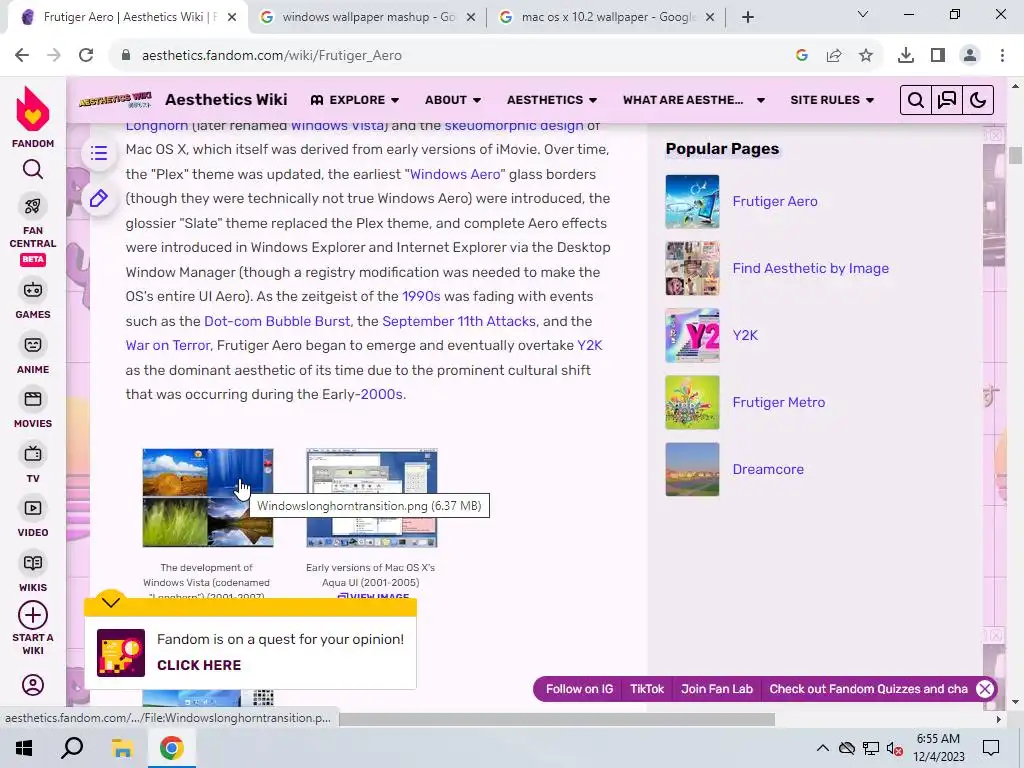Show hidden system tray icons
The image size is (1024, 768).
pos(822,748)
